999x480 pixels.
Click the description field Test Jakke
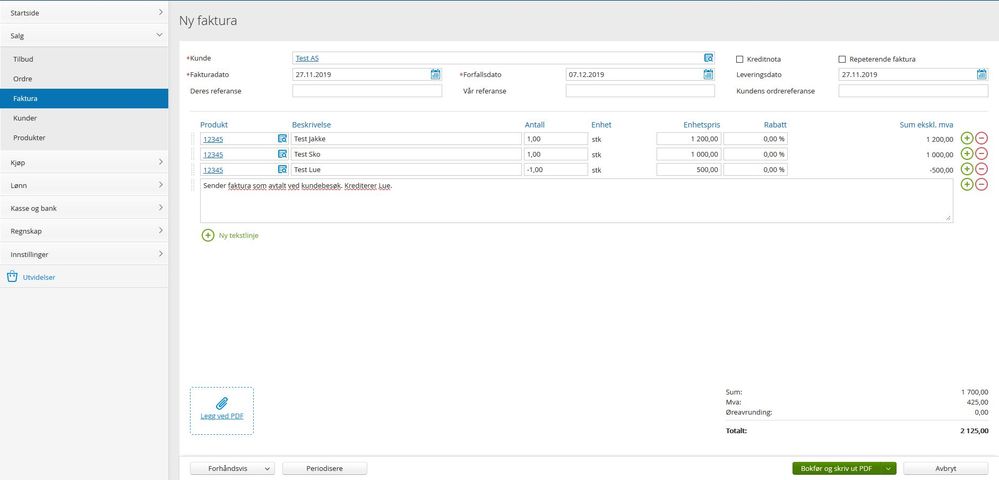(406, 138)
